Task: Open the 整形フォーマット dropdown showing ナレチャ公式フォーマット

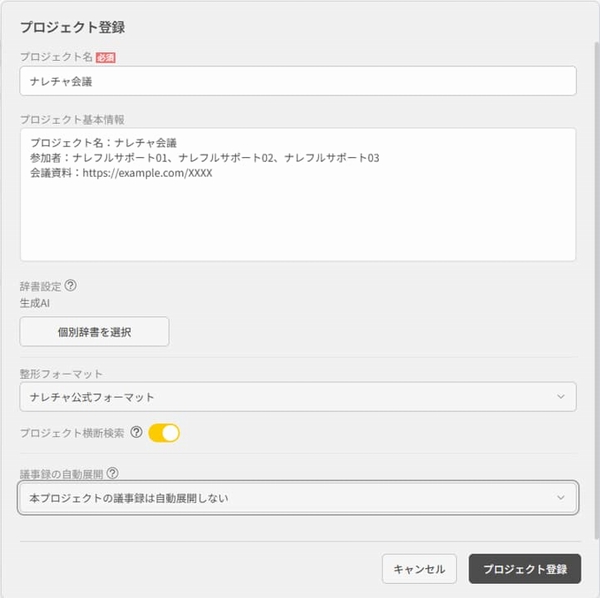Action: point(297,397)
